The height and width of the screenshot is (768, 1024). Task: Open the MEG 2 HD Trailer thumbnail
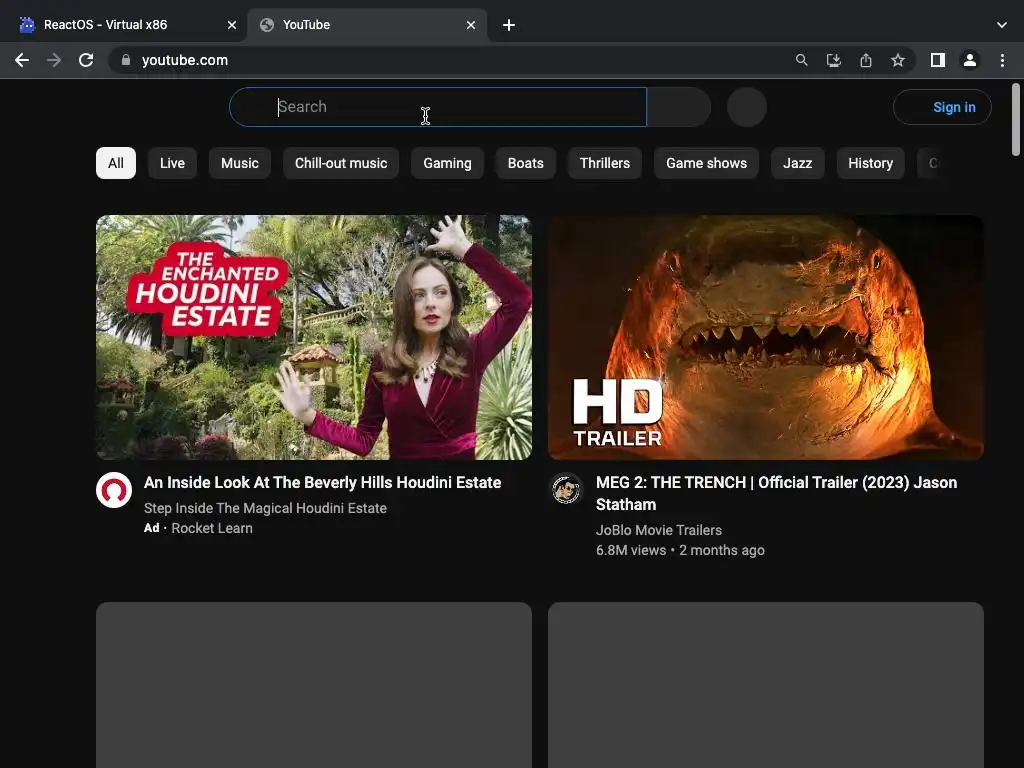click(x=766, y=338)
